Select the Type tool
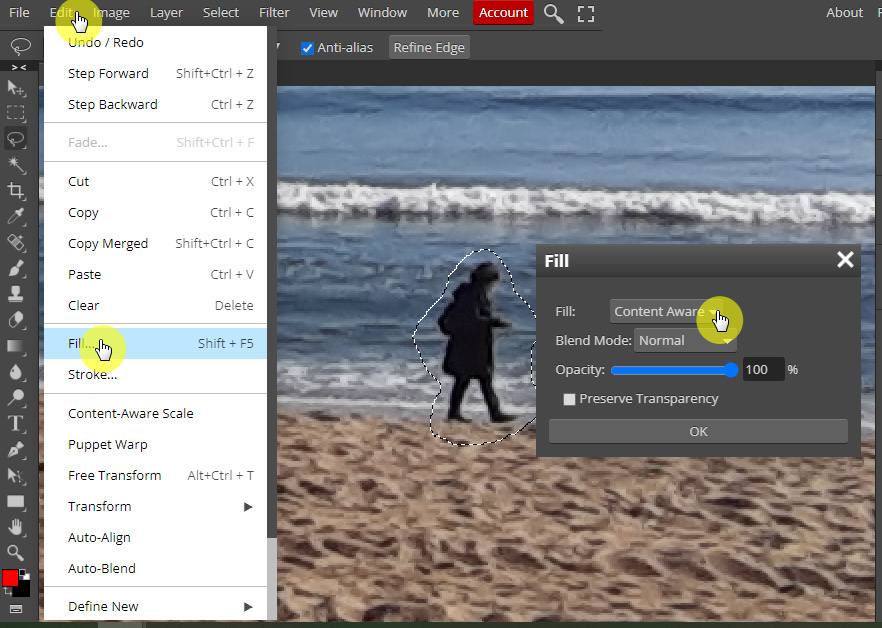The height and width of the screenshot is (628, 882). (16, 423)
